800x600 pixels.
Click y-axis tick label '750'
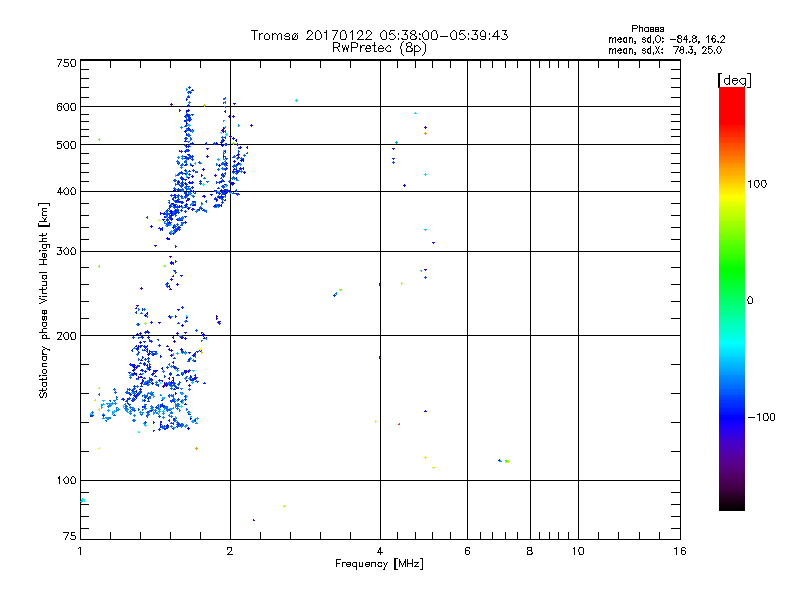click(x=66, y=63)
